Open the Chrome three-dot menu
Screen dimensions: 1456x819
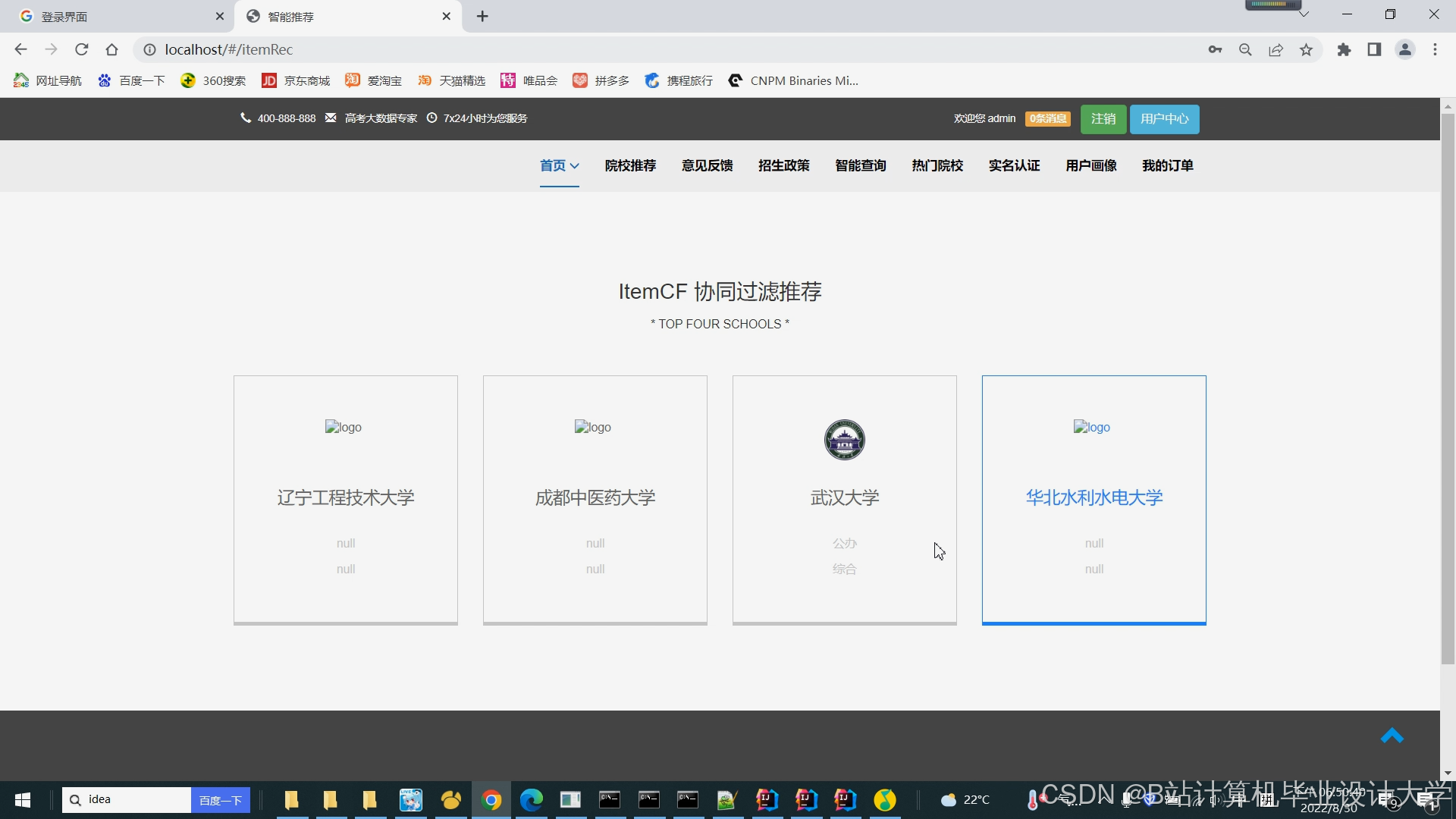click(1435, 49)
